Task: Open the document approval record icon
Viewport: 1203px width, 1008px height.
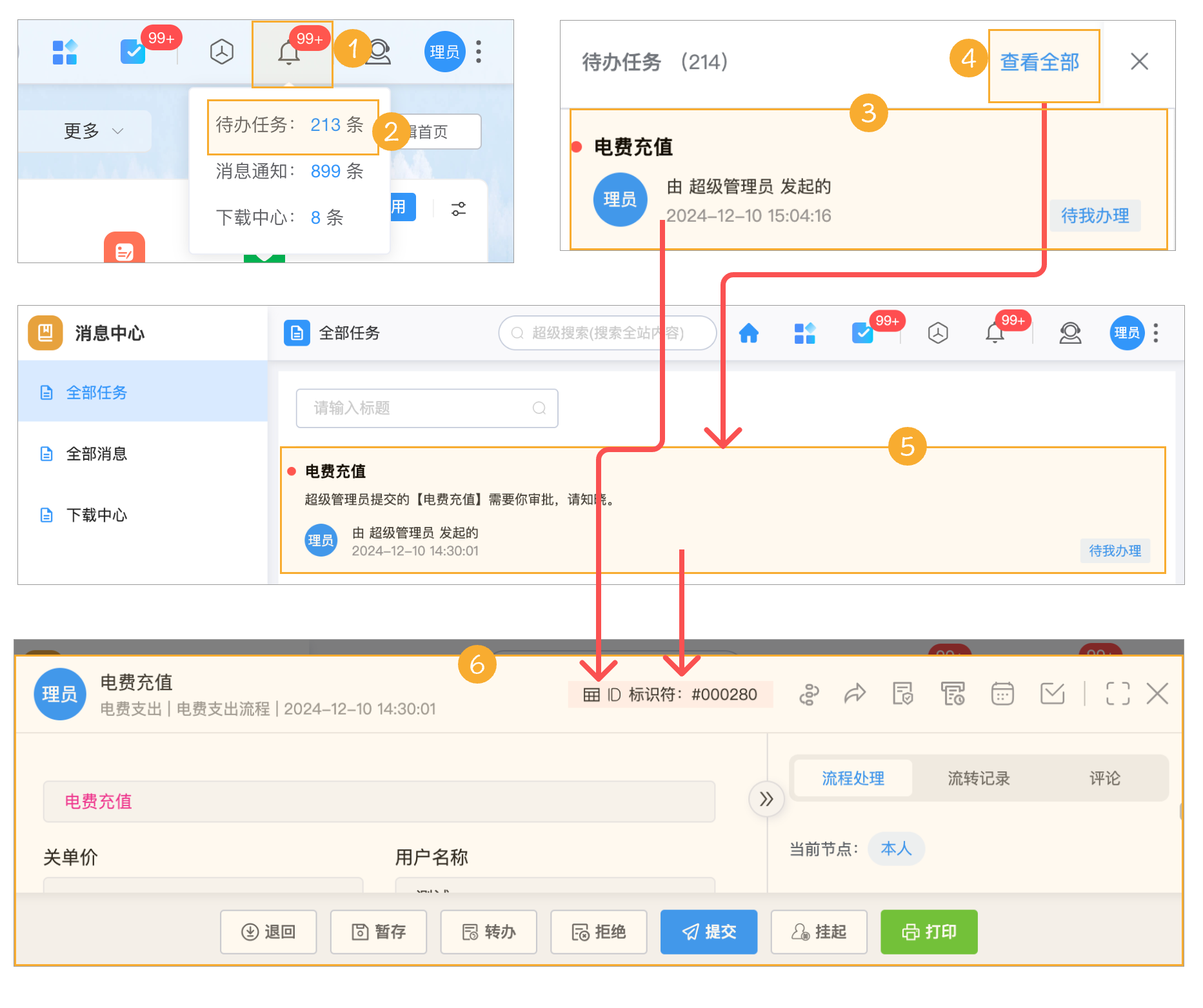Action: click(903, 695)
